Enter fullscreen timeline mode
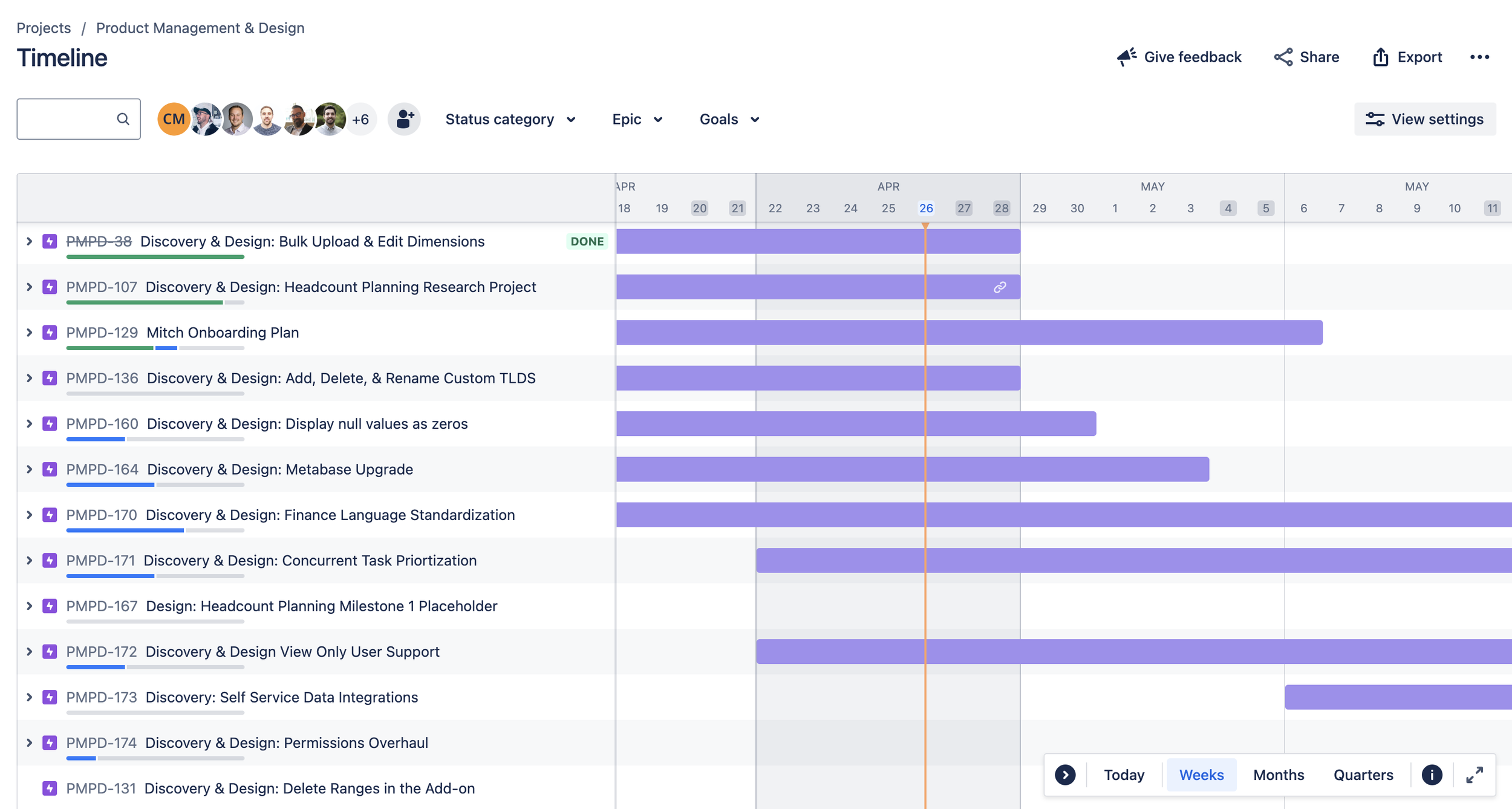1512x809 pixels. click(x=1476, y=775)
